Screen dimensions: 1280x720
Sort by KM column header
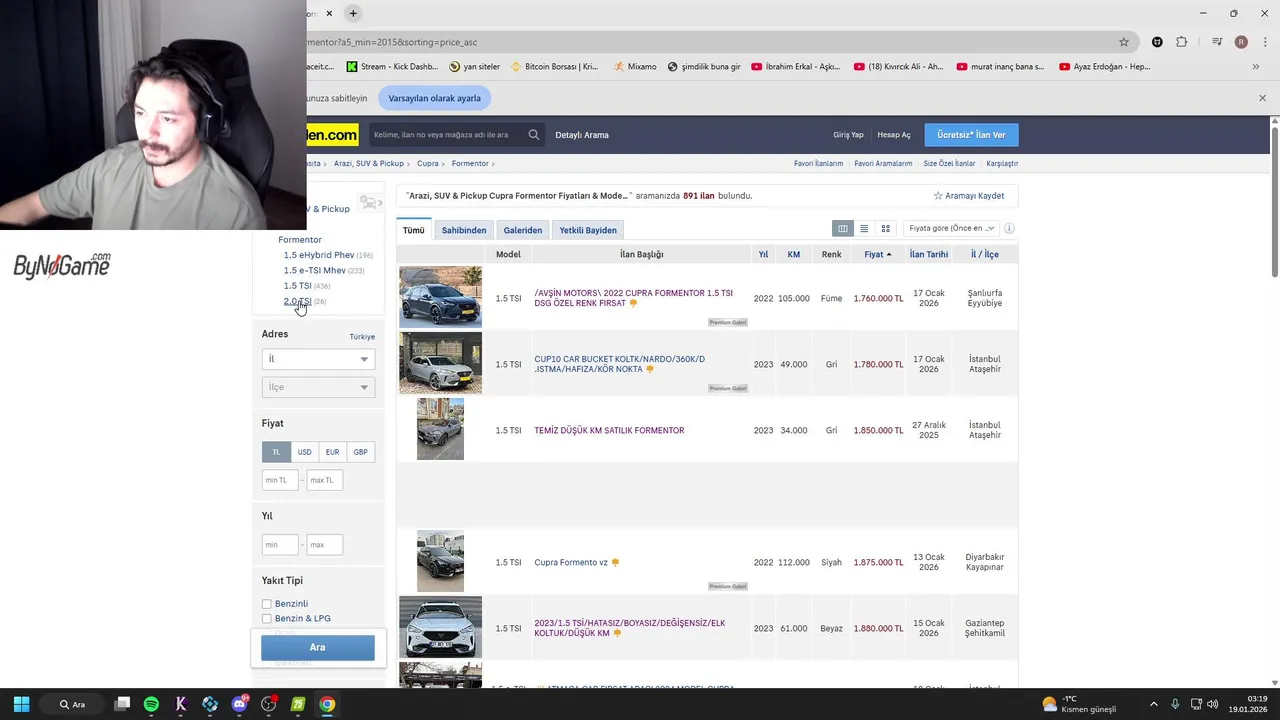click(794, 254)
